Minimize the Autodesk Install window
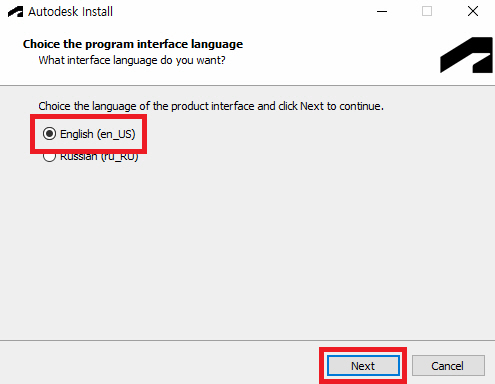This screenshot has width=495, height=384. tap(382, 11)
